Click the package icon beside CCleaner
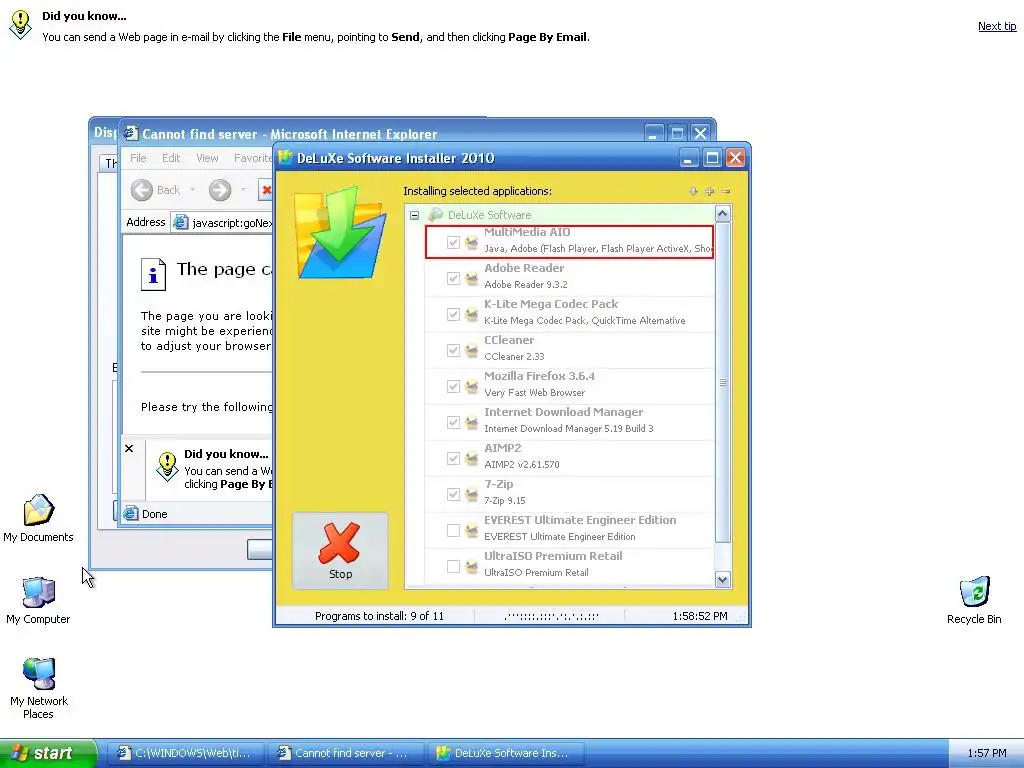1024x768 pixels. pyautogui.click(x=472, y=350)
